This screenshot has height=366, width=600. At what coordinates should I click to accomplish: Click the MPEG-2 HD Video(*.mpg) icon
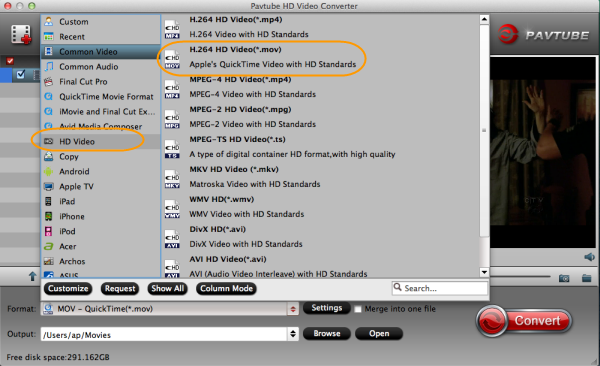pos(172,119)
